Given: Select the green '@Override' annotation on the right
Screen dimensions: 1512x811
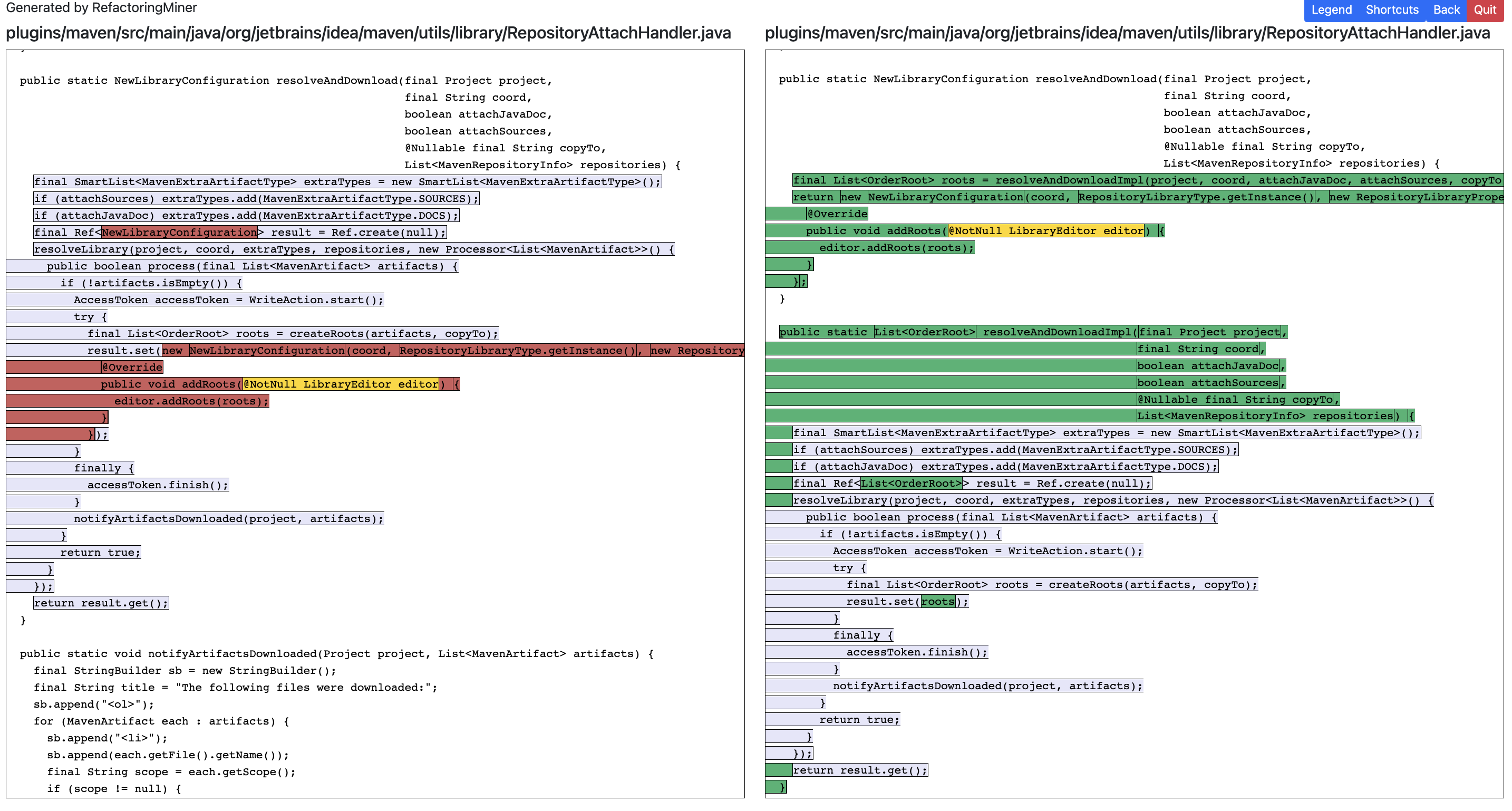Looking at the screenshot, I should 836,214.
